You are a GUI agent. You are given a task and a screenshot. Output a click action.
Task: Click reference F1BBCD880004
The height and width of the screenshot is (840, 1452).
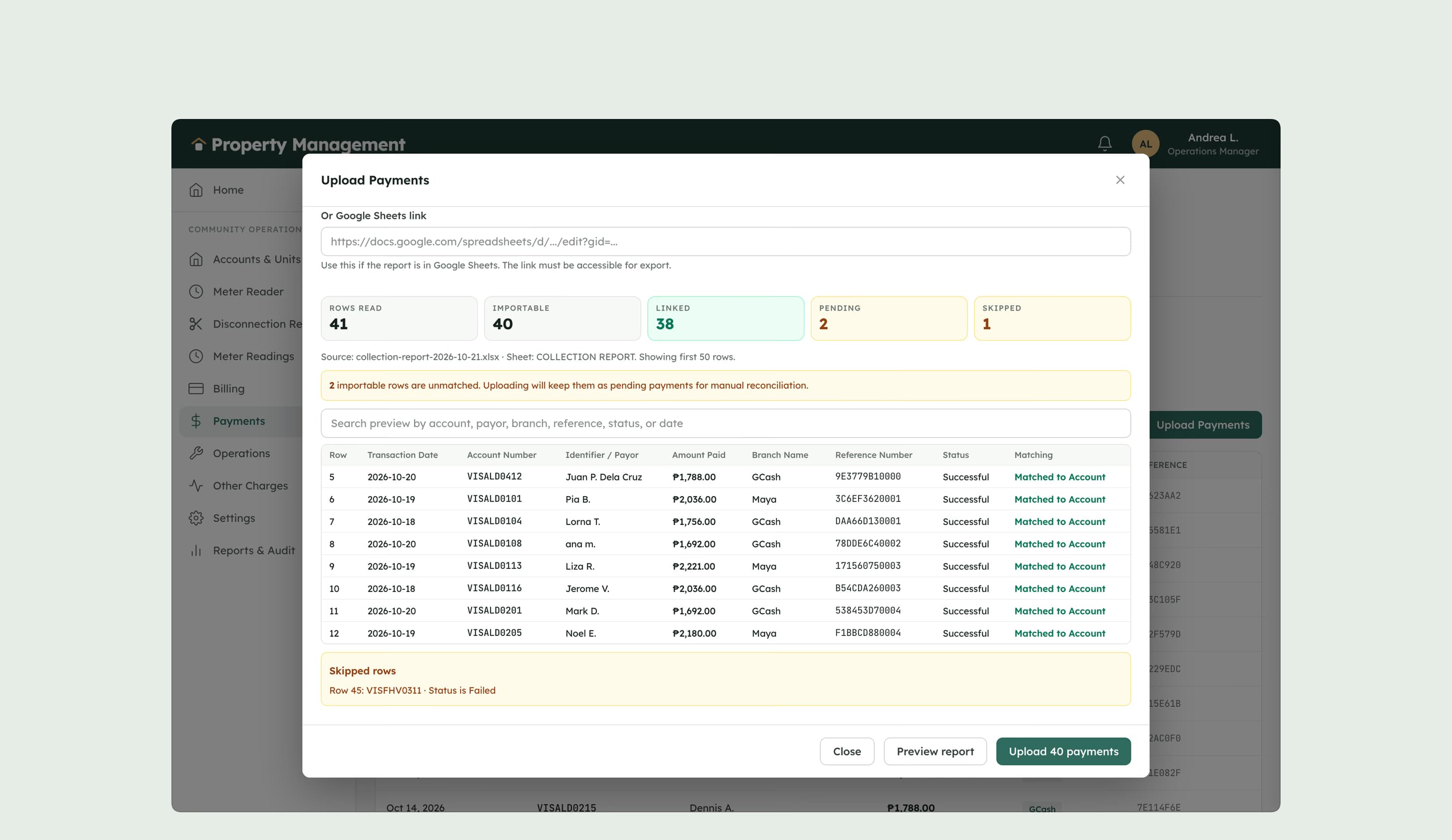point(868,633)
